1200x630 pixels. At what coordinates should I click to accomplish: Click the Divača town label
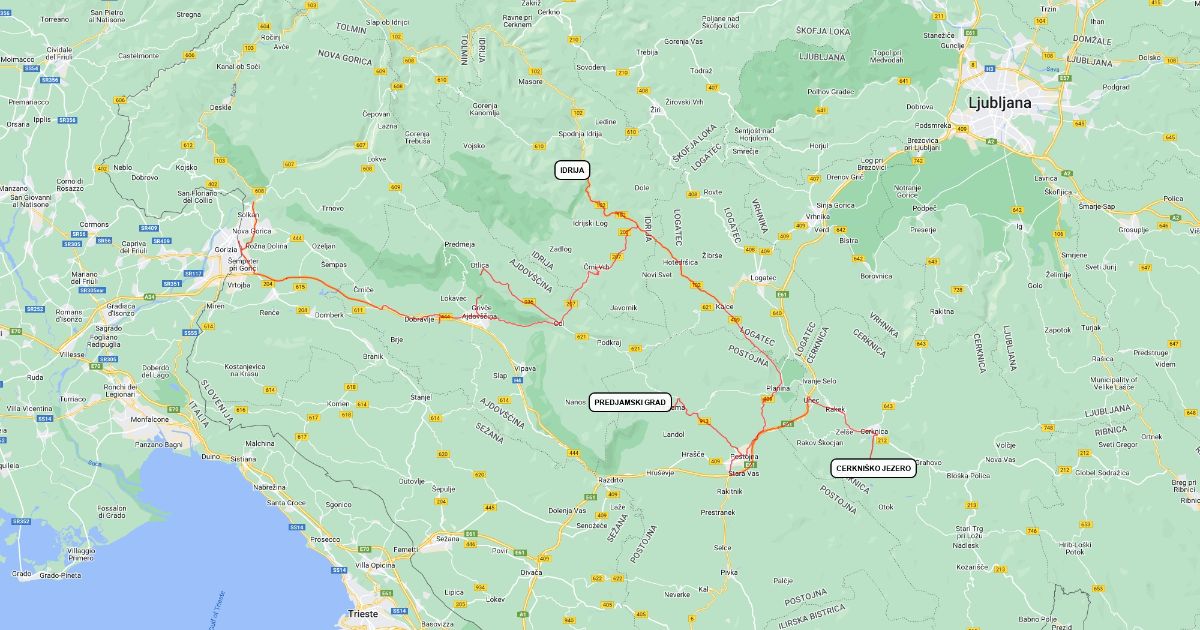pyautogui.click(x=531, y=572)
